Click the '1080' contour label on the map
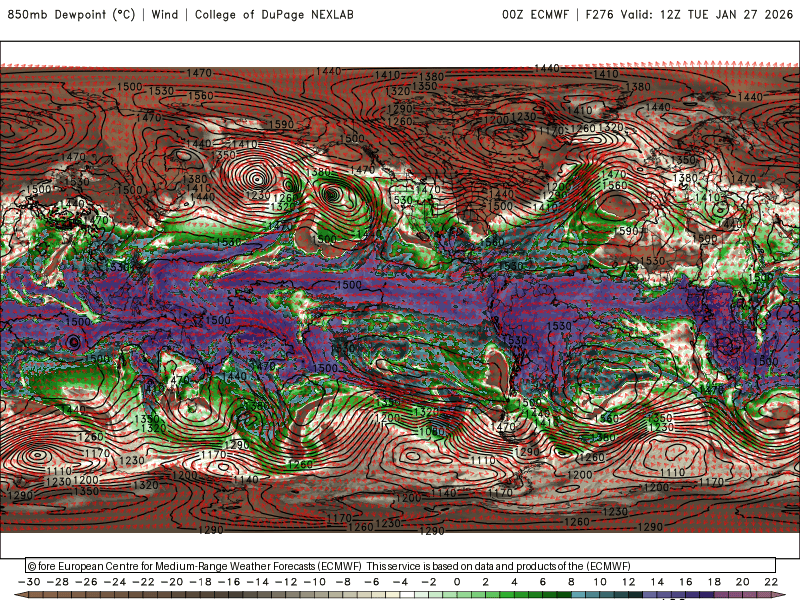This screenshot has width=800, height=600. 432,431
